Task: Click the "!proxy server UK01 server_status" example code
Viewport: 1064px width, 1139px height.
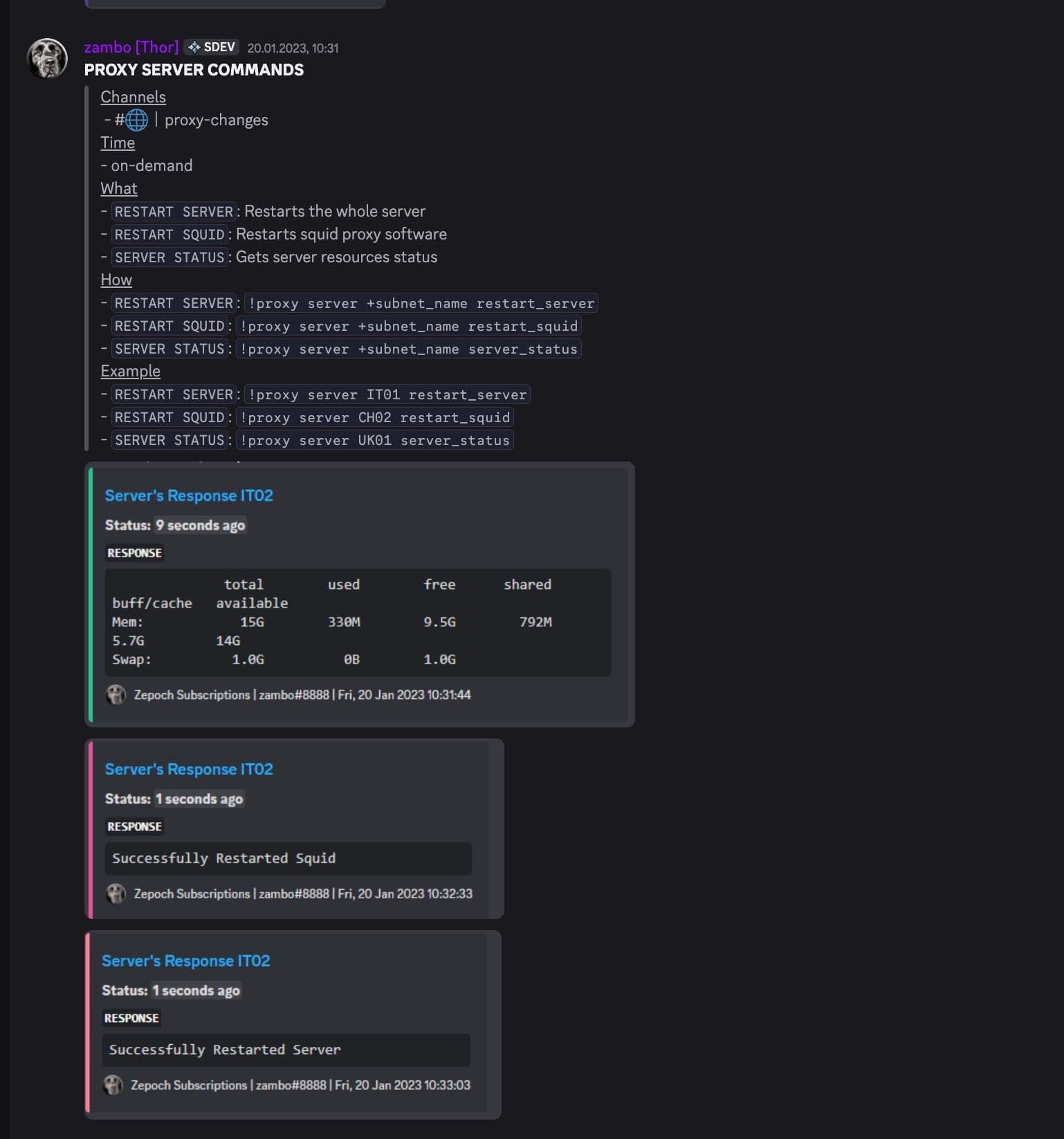Action: pos(375,440)
